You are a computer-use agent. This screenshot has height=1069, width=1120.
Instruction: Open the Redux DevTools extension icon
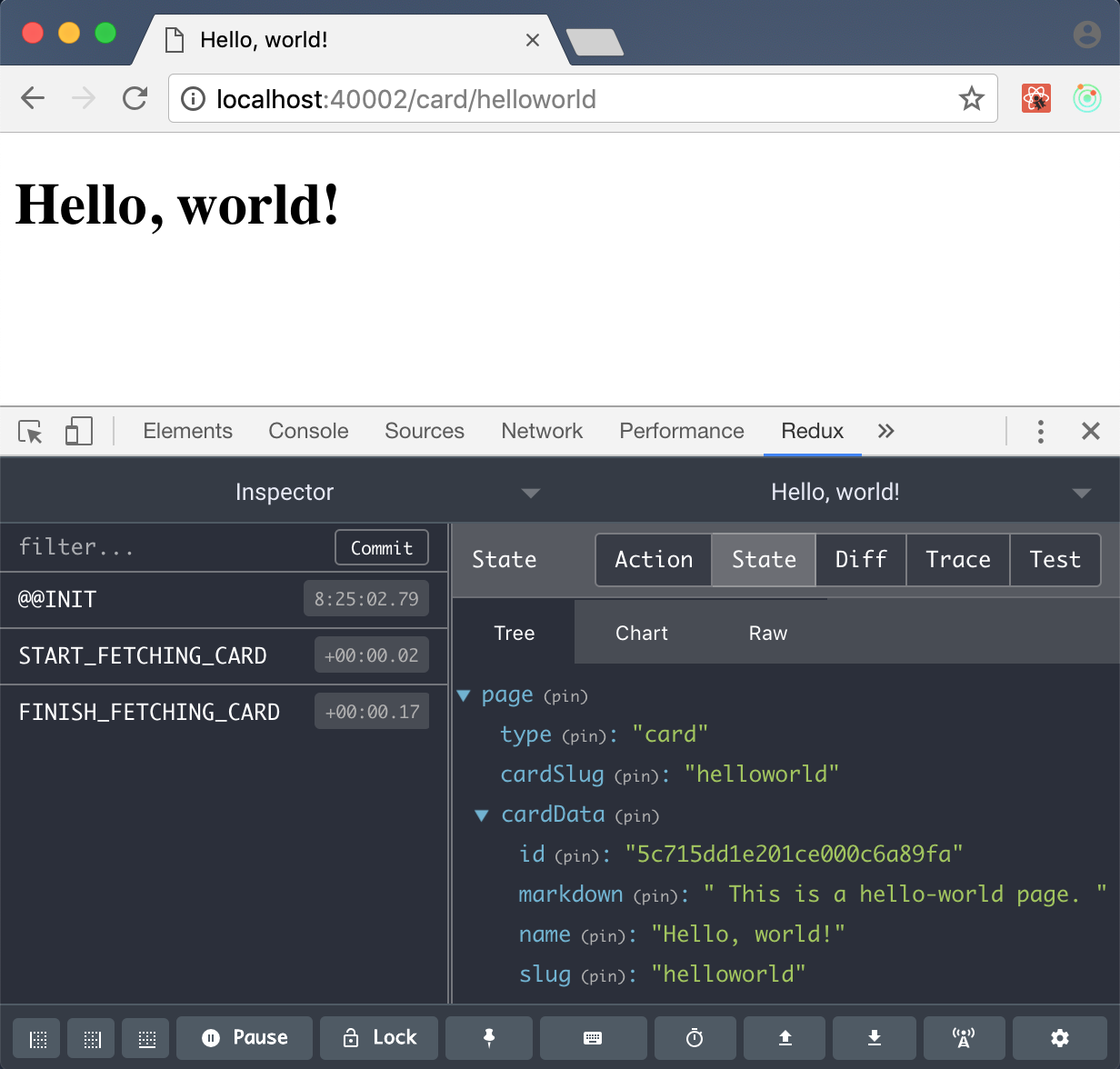point(1087,98)
